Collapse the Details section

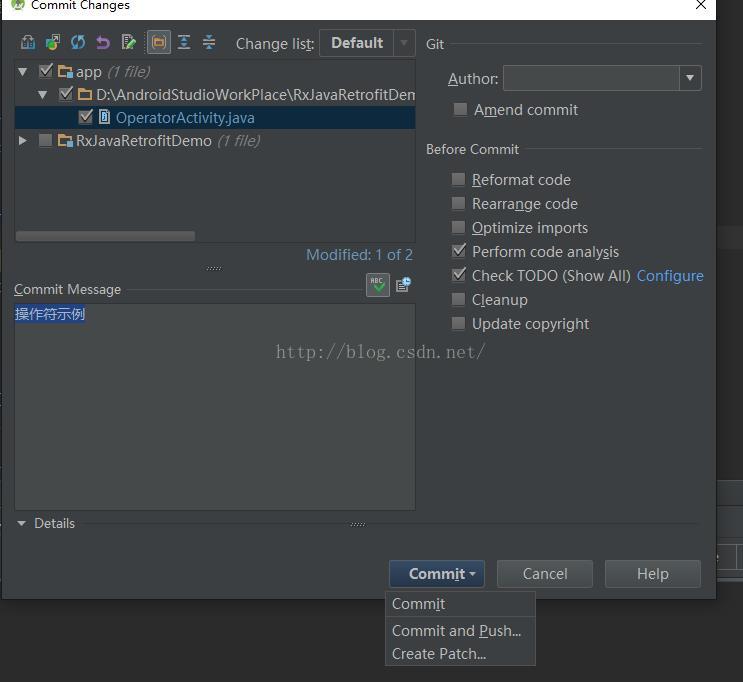(21, 523)
